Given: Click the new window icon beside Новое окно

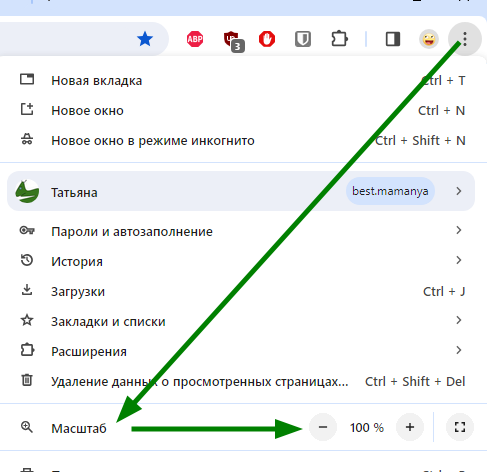Looking at the screenshot, I should [27, 109].
